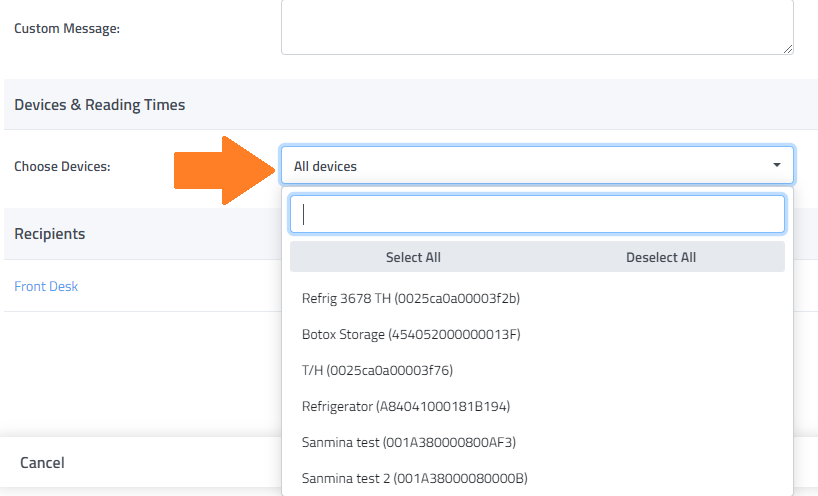Focus the device search field
Image resolution: width=818 pixels, height=496 pixels.
click(536, 214)
